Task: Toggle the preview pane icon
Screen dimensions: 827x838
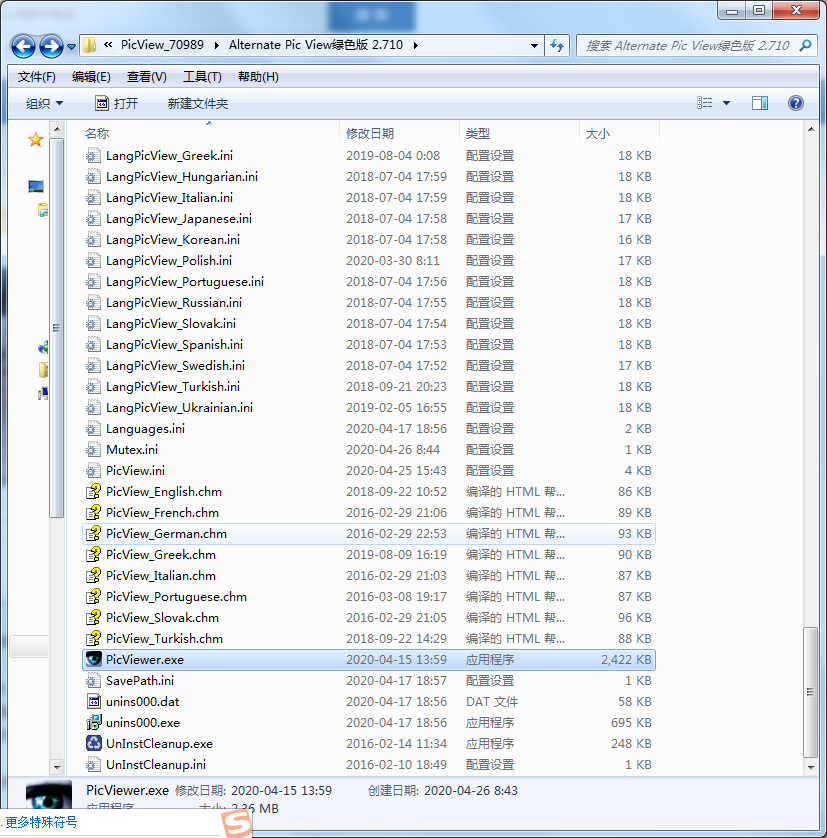Action: coord(760,103)
